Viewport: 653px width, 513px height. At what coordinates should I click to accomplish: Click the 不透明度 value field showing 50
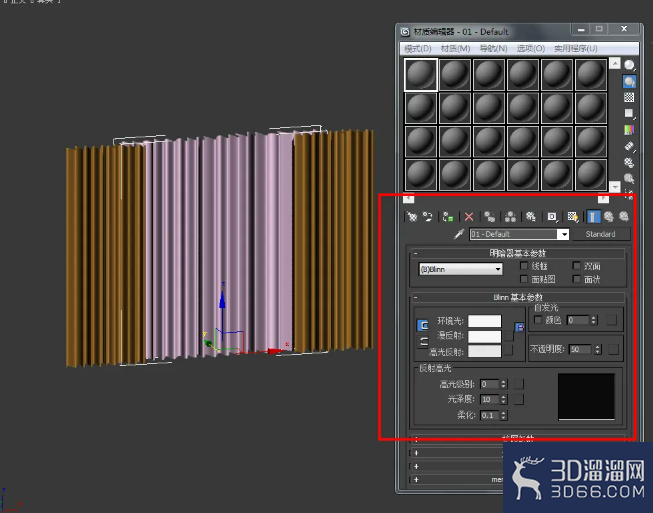pos(581,349)
